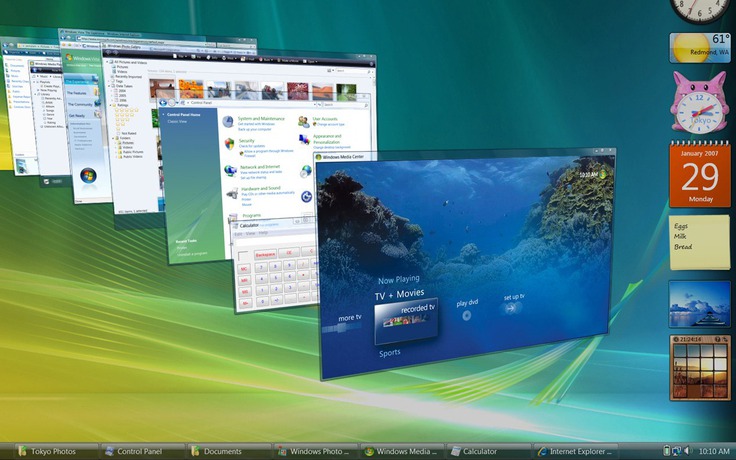This screenshot has width=736, height=460.
Task: Collapse the Ratings node in Photo Gallery
Action: pos(112,105)
